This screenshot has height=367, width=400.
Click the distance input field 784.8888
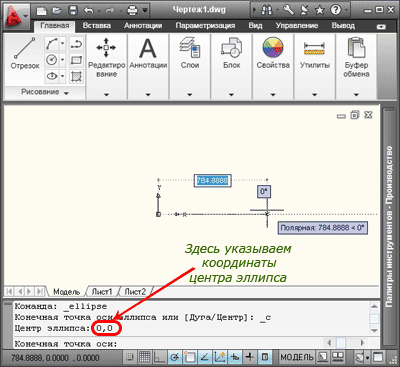212,181
